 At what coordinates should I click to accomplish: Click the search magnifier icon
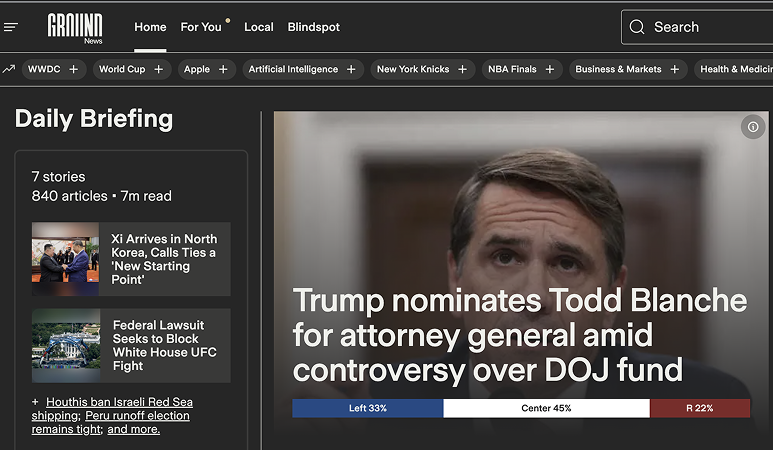637,27
